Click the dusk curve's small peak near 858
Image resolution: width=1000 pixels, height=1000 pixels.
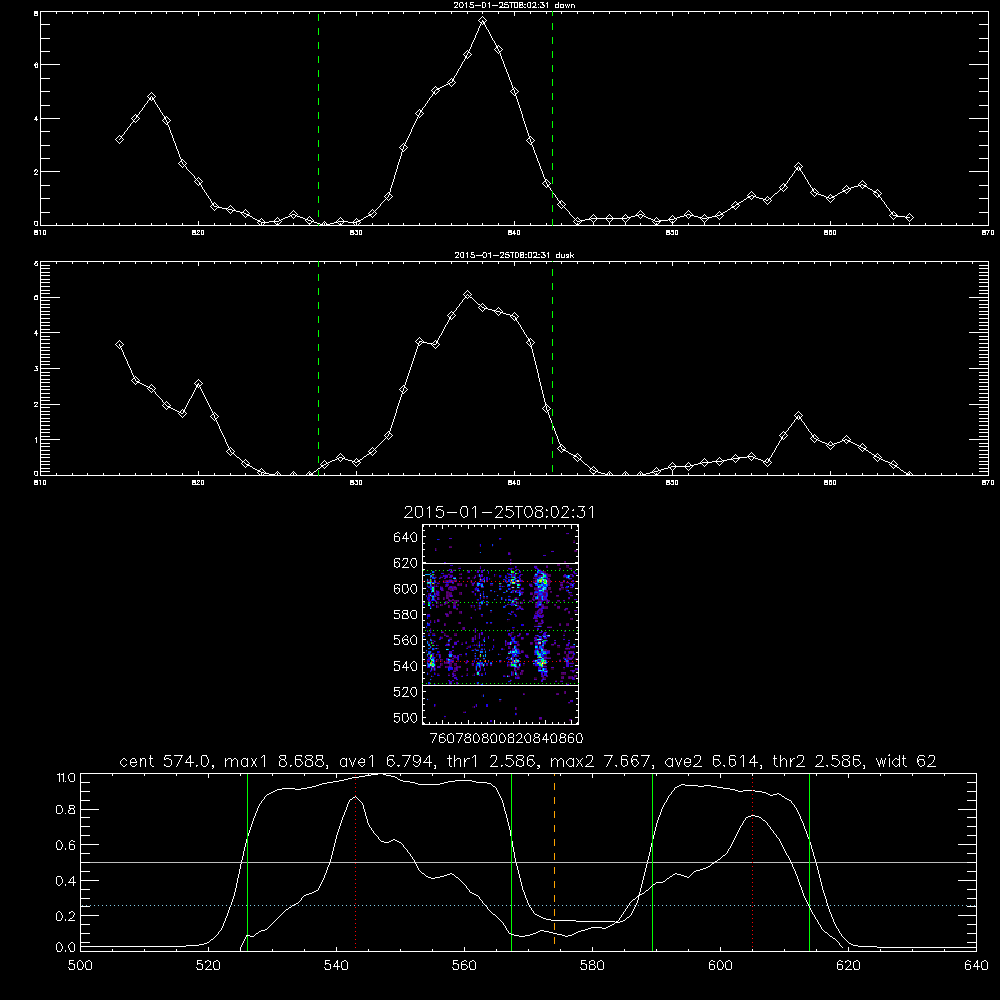[x=798, y=416]
